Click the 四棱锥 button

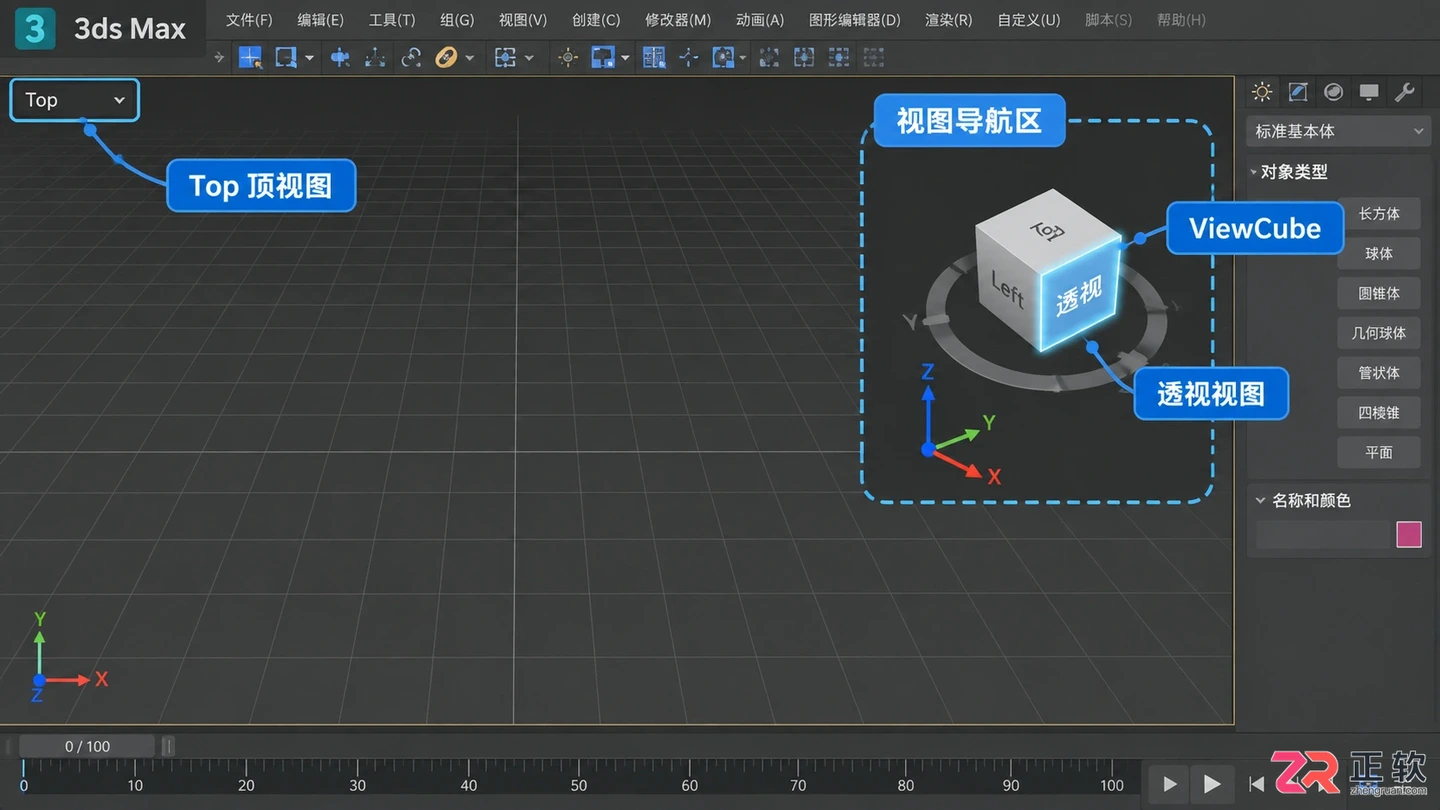(1379, 412)
